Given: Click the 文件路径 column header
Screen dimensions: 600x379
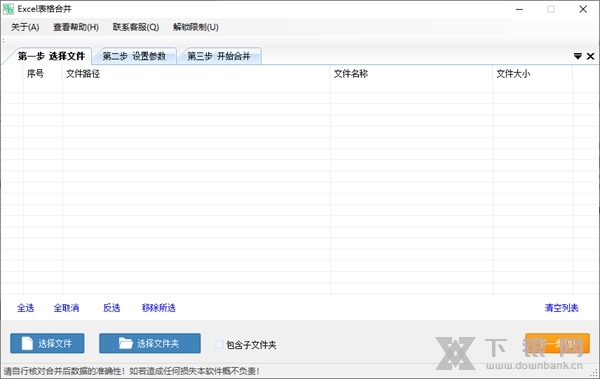Looking at the screenshot, I should [x=196, y=74].
